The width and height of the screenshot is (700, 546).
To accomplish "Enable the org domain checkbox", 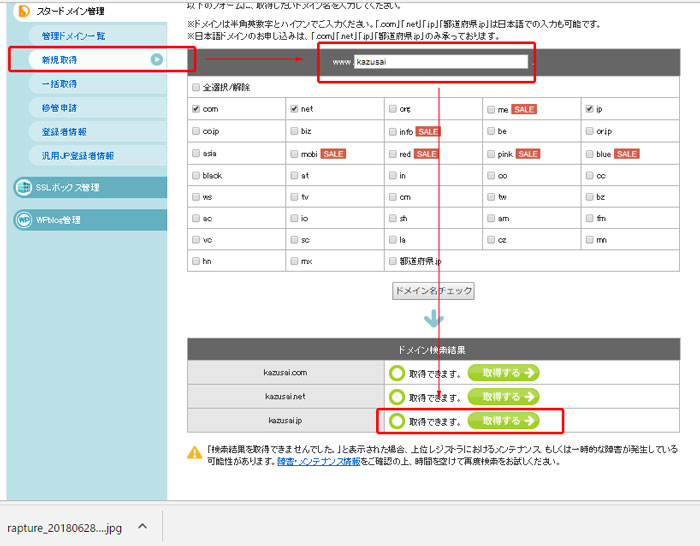I will pyautogui.click(x=392, y=108).
